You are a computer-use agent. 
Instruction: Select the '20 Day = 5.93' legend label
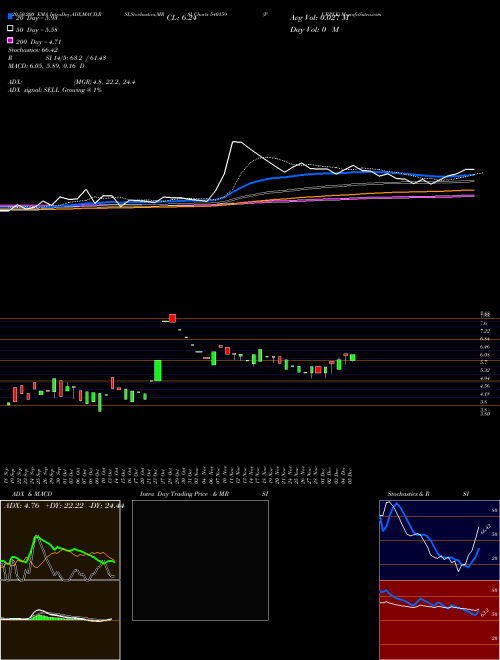pos(36,18)
